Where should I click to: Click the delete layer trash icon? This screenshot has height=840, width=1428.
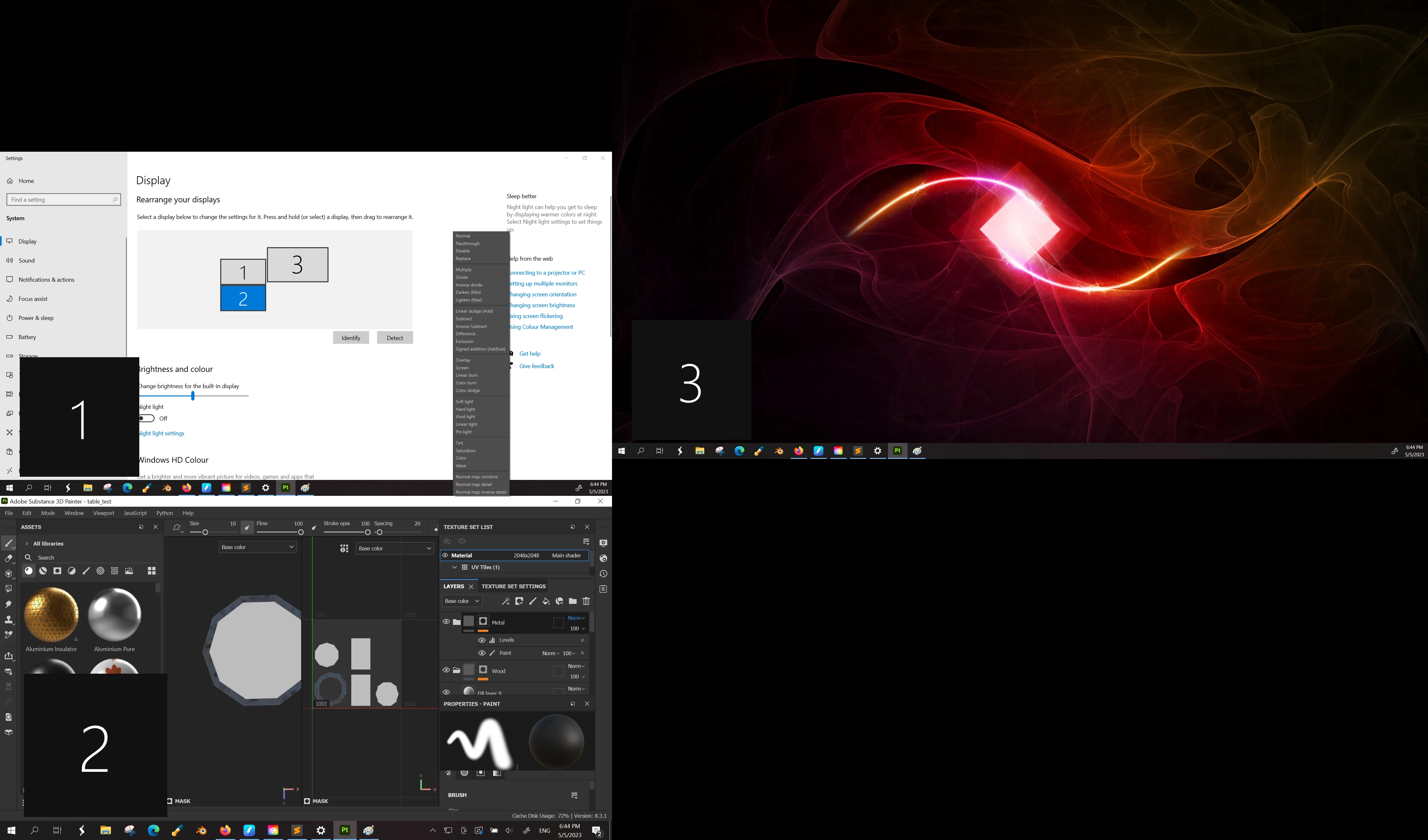click(x=586, y=601)
